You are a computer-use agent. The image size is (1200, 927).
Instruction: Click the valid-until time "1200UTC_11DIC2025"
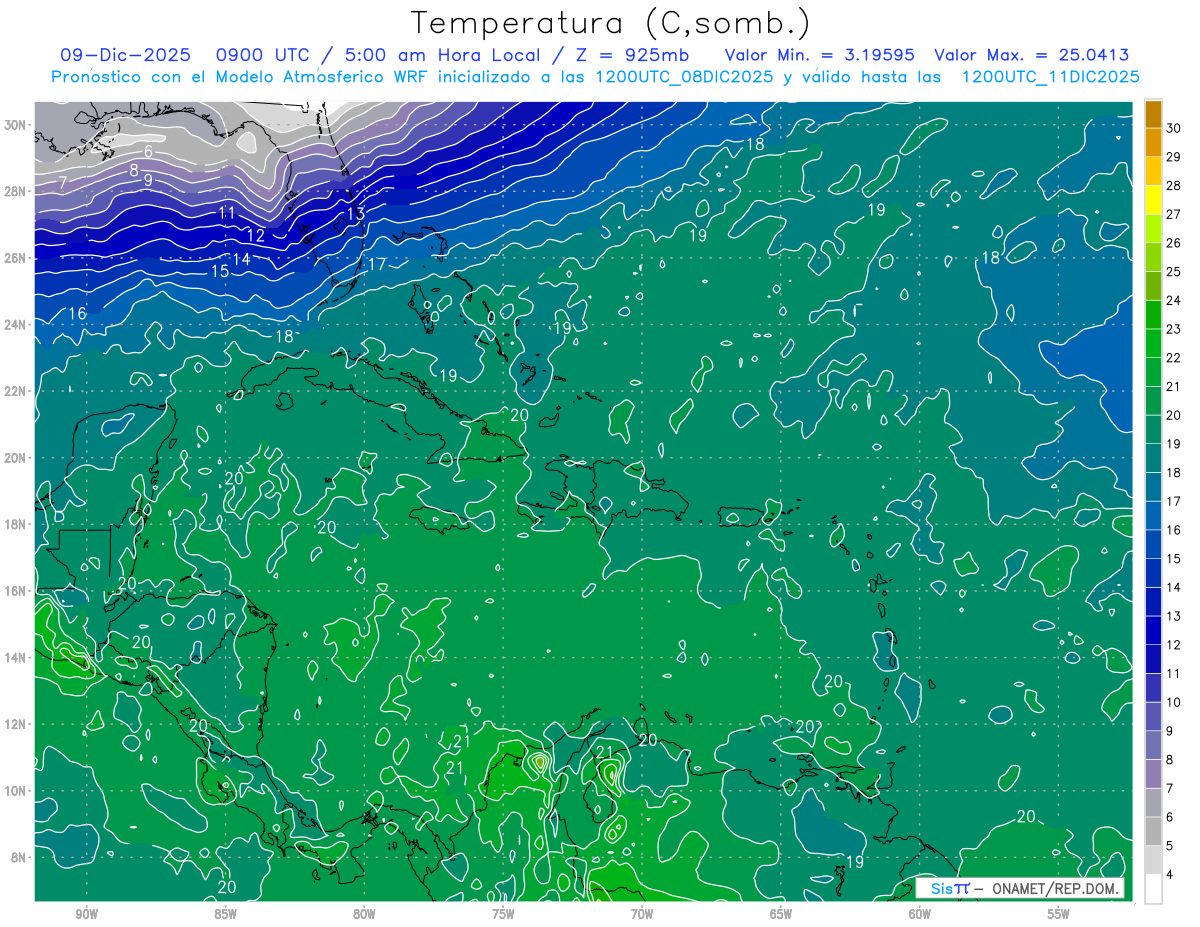click(1050, 77)
